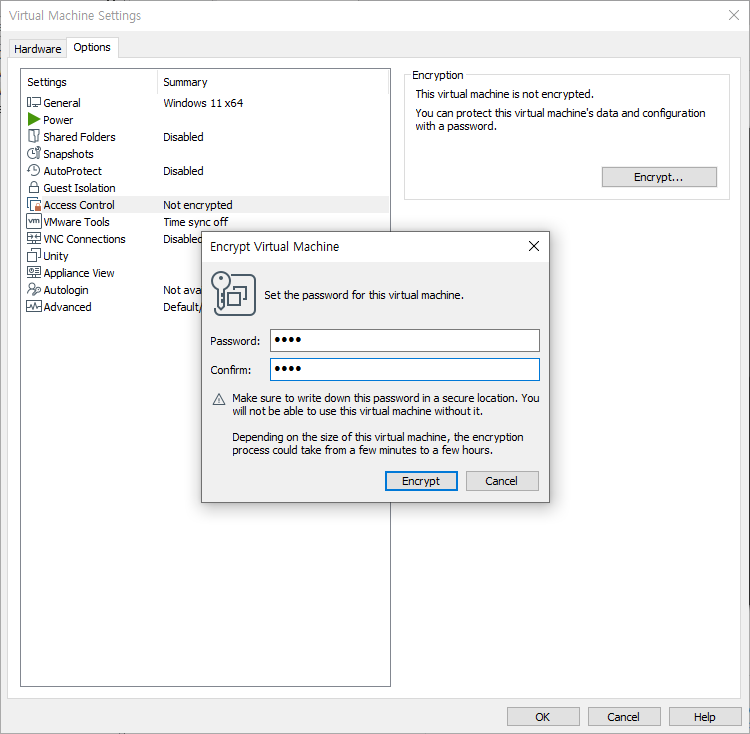This screenshot has height=734, width=750.
Task: Select the Power row label
Action: (x=58, y=120)
